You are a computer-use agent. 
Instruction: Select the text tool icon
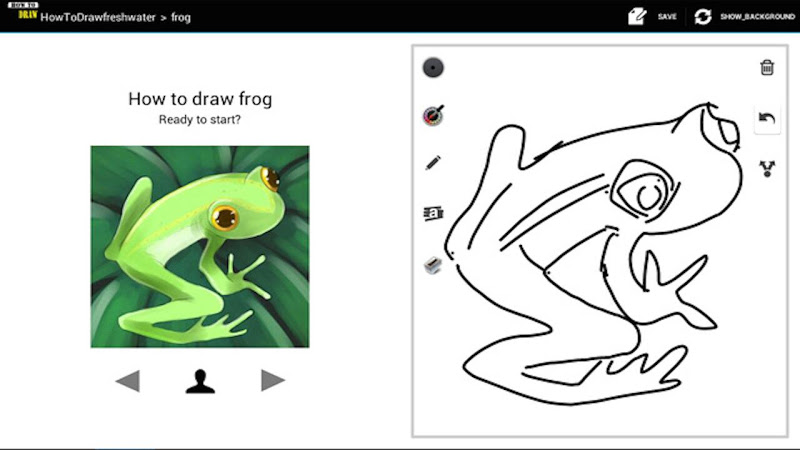[x=433, y=213]
